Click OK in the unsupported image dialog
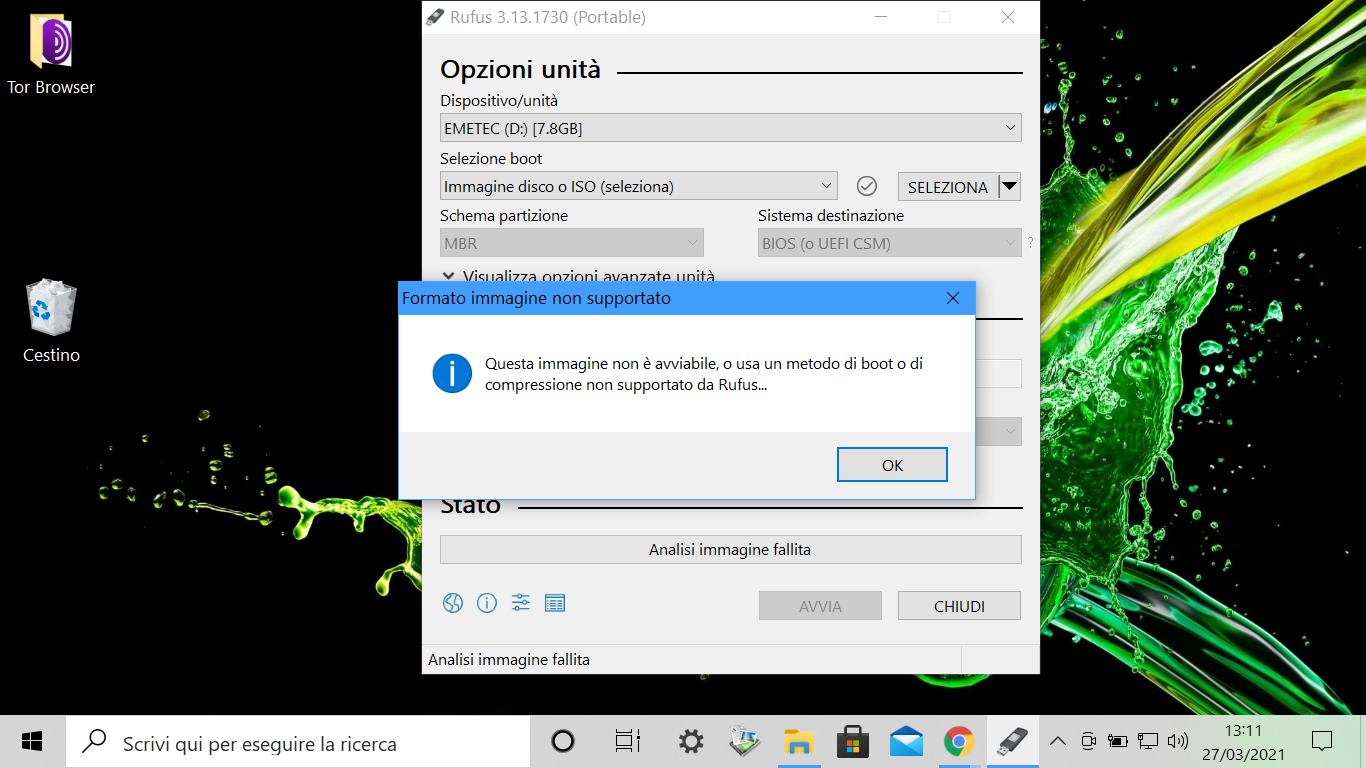Screen dimensions: 1366x768 pyautogui.click(x=892, y=465)
